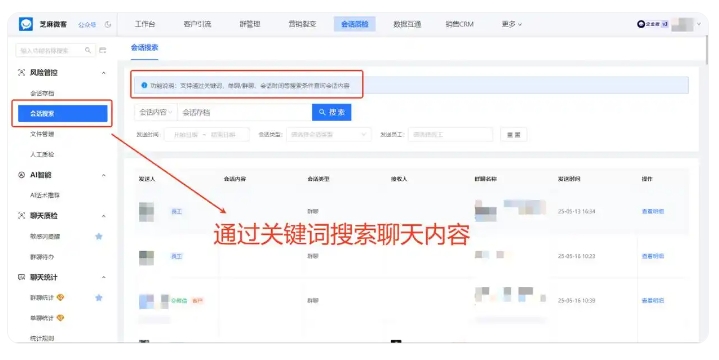
Task: Select 会话搜索 in the sidebar
Action: 62,113
